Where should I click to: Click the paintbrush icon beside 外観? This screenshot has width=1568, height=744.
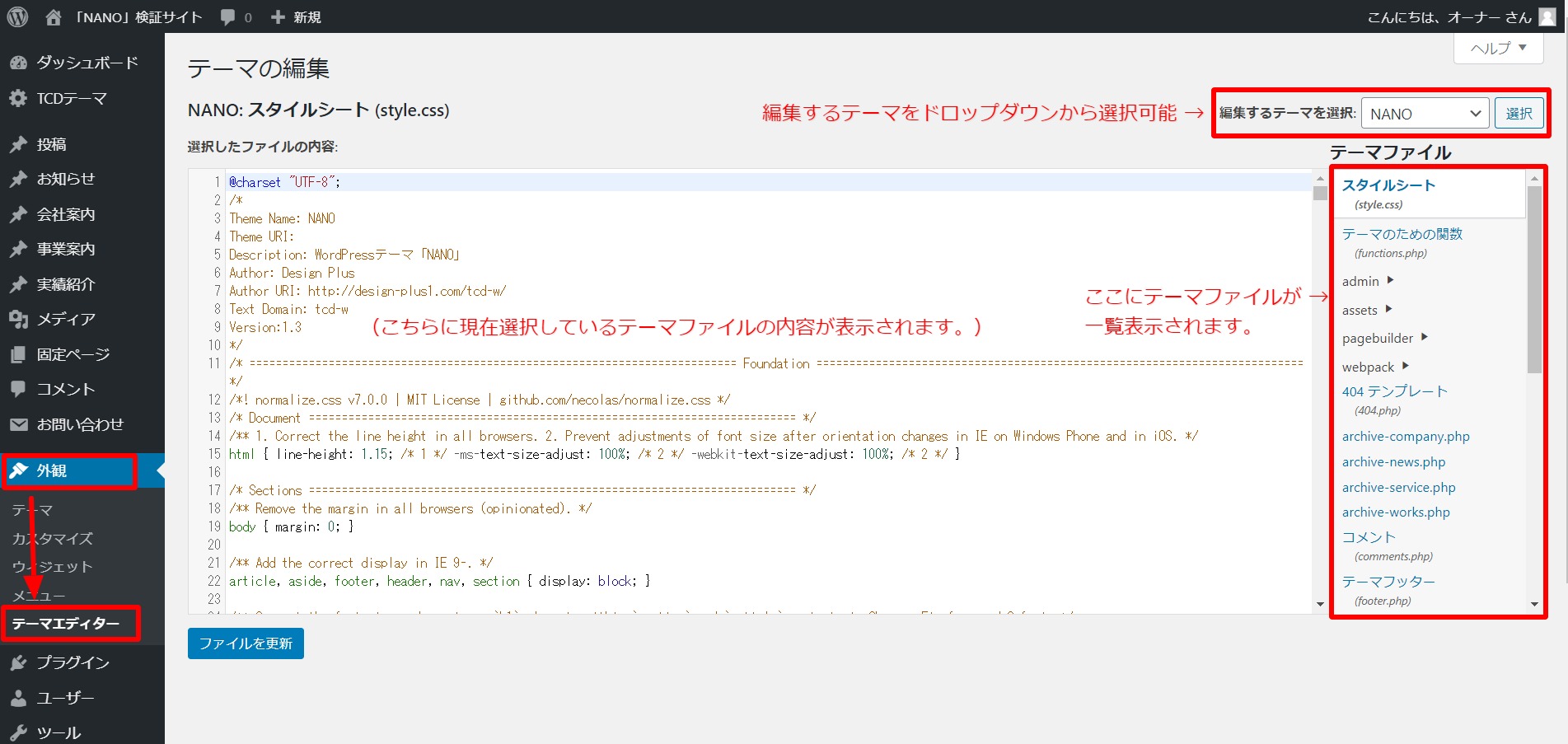[x=18, y=470]
